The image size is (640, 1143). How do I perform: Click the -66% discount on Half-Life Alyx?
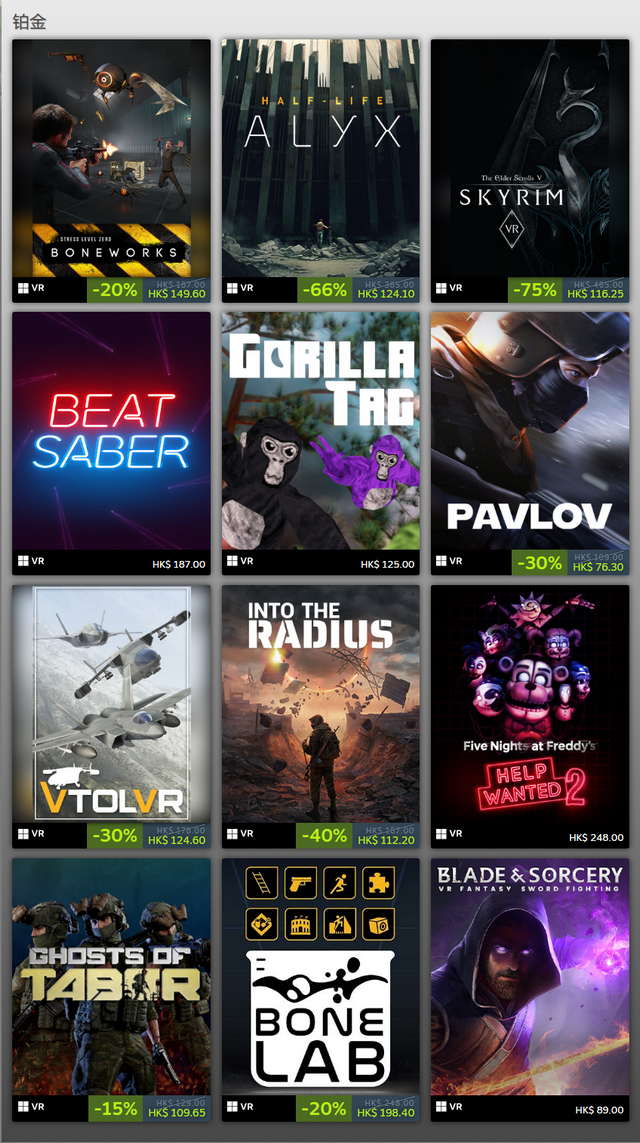click(324, 290)
